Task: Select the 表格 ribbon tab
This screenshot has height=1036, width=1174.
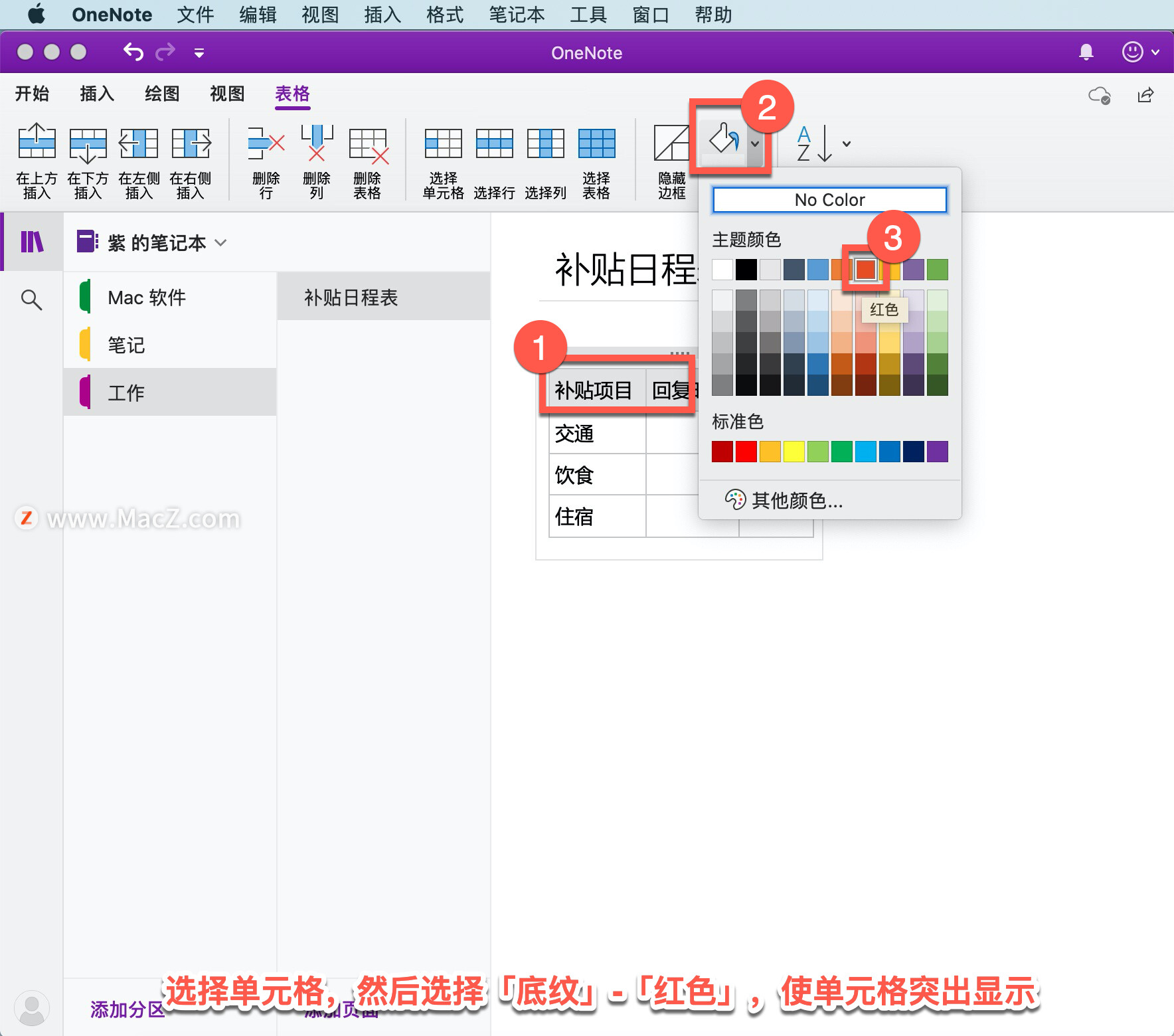Action: 292,94
